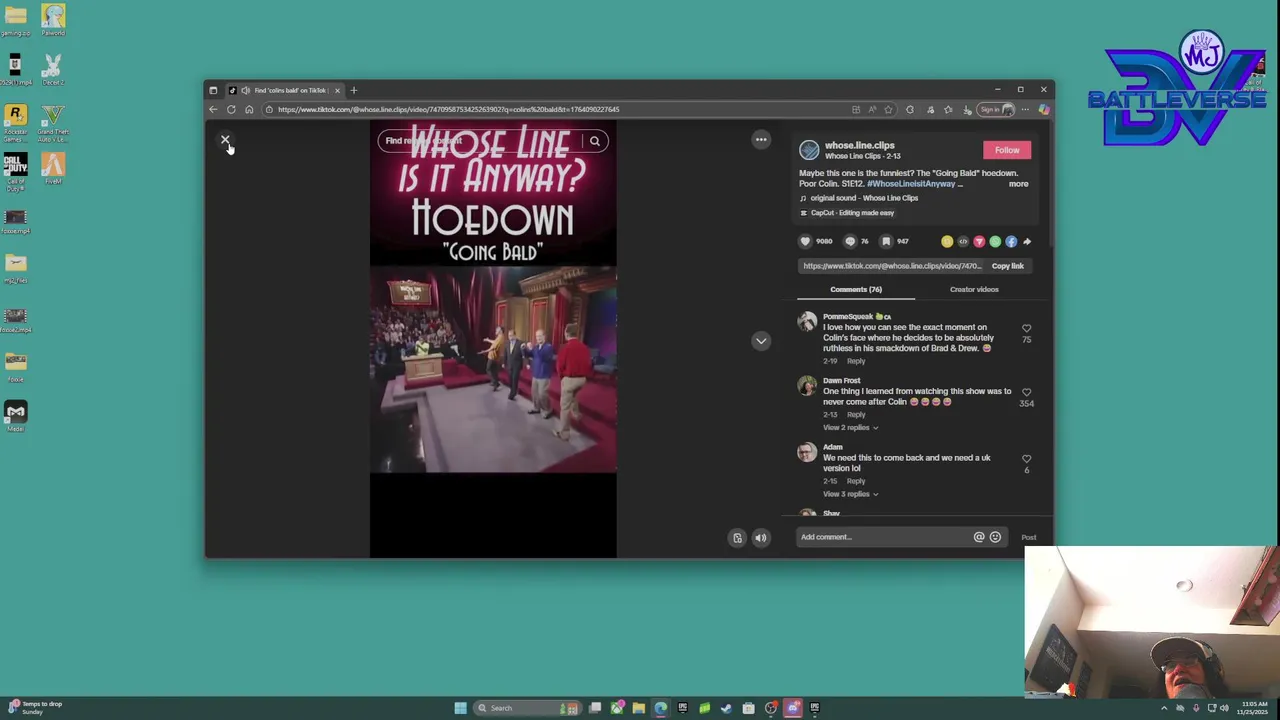The image size is (1280, 720).
Task: Show hidden tray icons chevron
Action: click(1164, 708)
